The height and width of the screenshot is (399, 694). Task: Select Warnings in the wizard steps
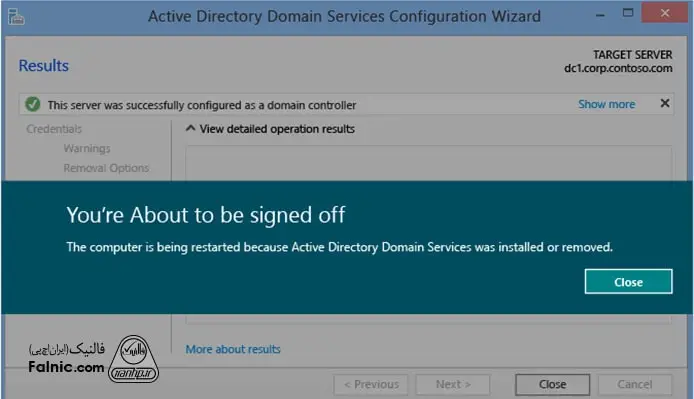pyautogui.click(x=87, y=148)
